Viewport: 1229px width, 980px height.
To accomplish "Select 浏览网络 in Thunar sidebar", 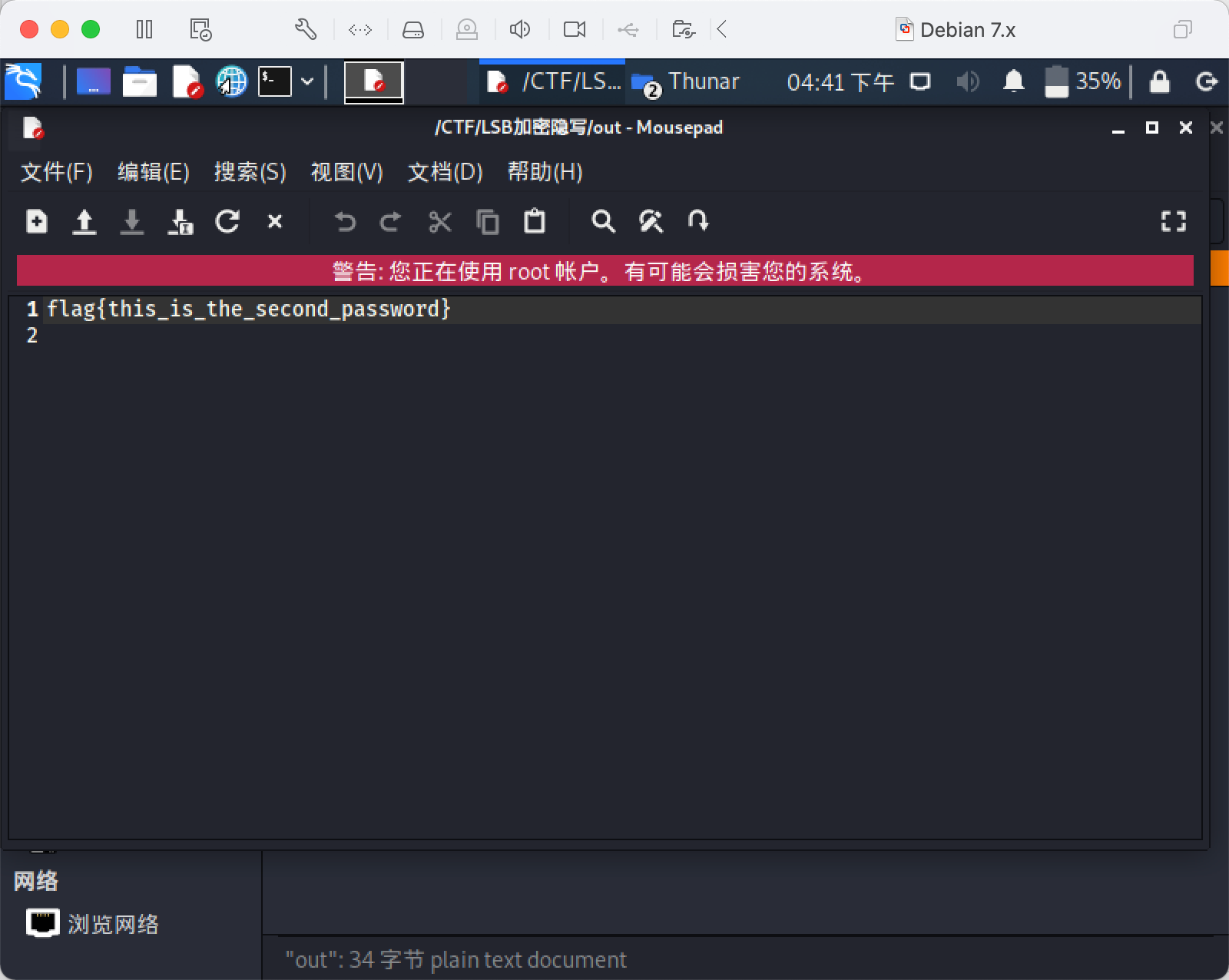I will click(x=92, y=923).
